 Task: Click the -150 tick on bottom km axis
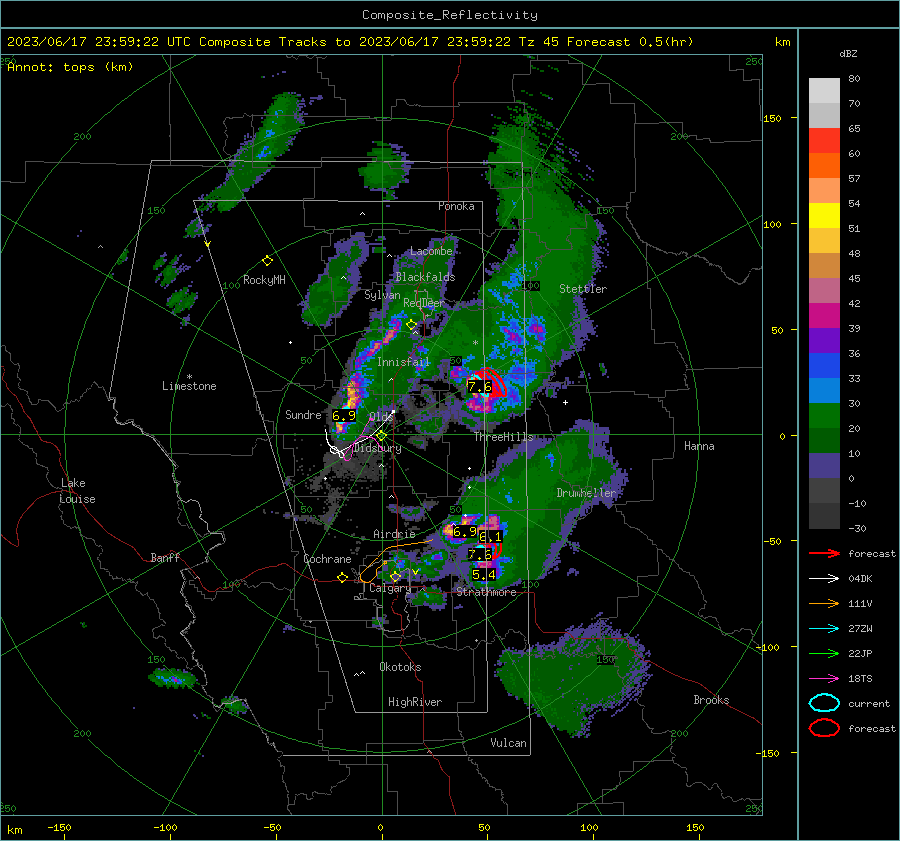[x=59, y=827]
